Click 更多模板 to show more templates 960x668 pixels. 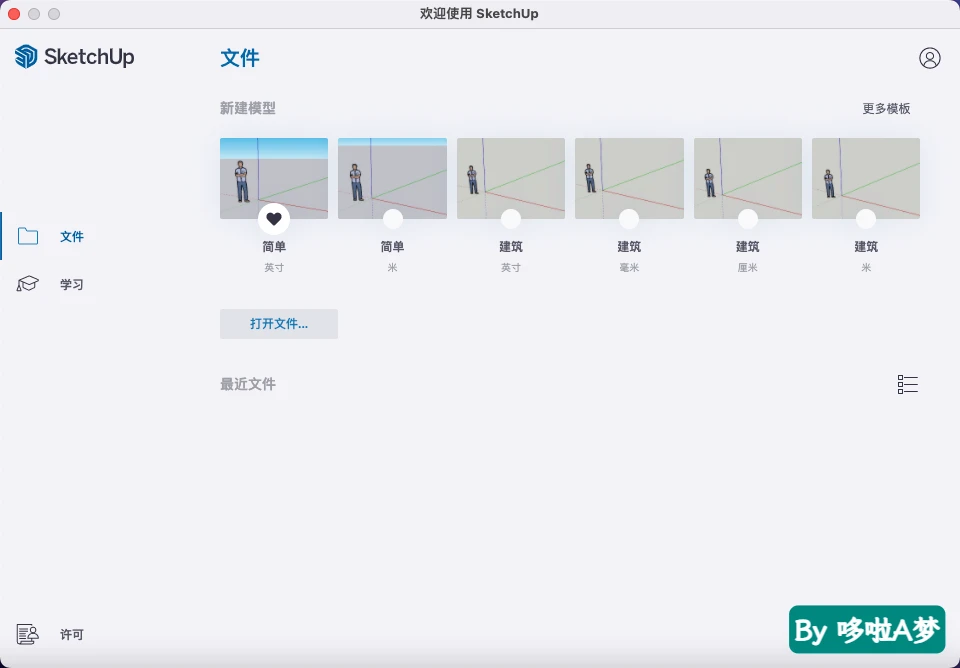(886, 108)
